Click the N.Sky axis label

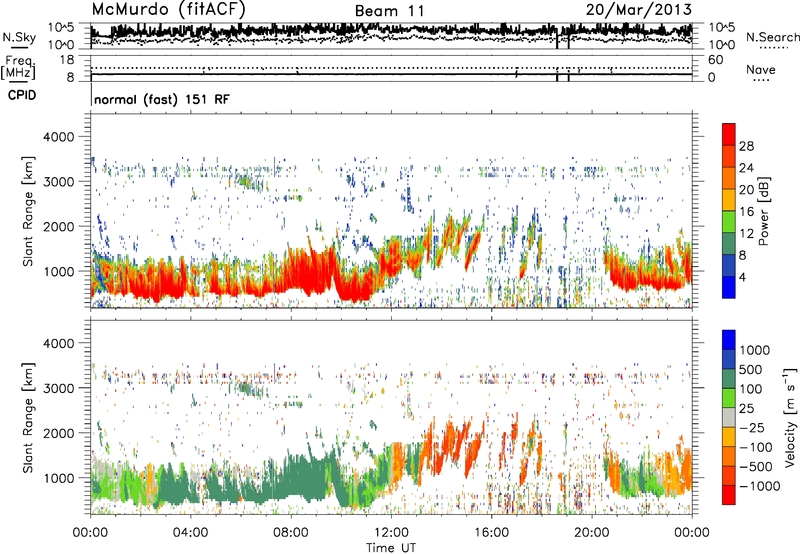19,37
